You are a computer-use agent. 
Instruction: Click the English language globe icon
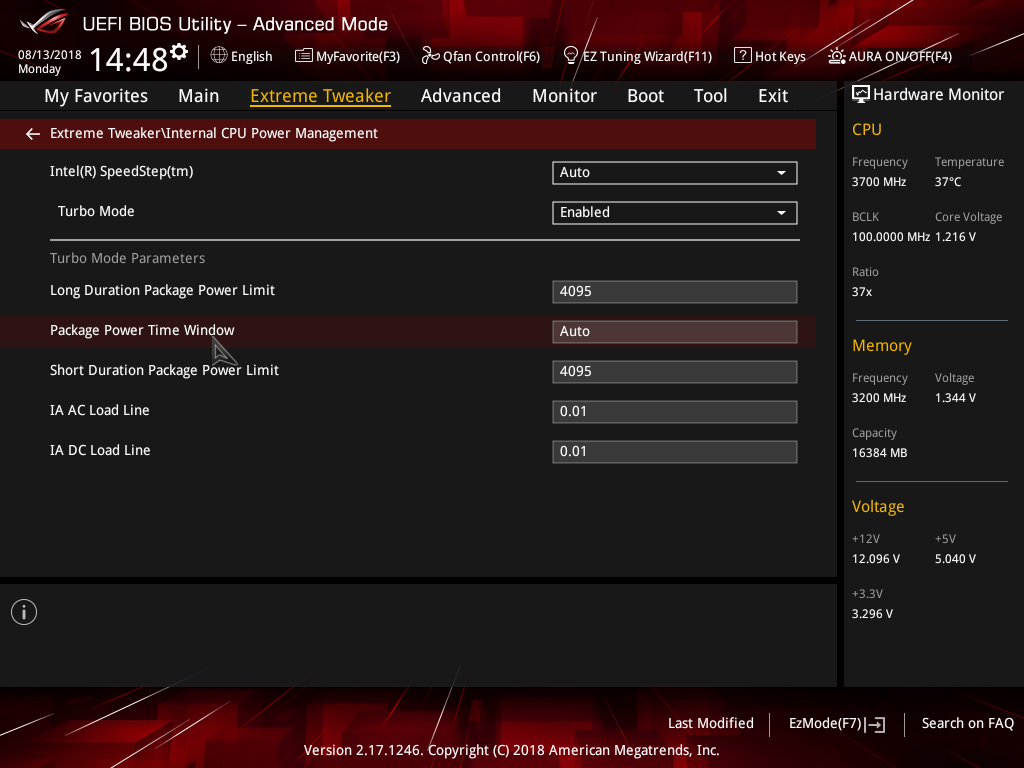point(219,56)
